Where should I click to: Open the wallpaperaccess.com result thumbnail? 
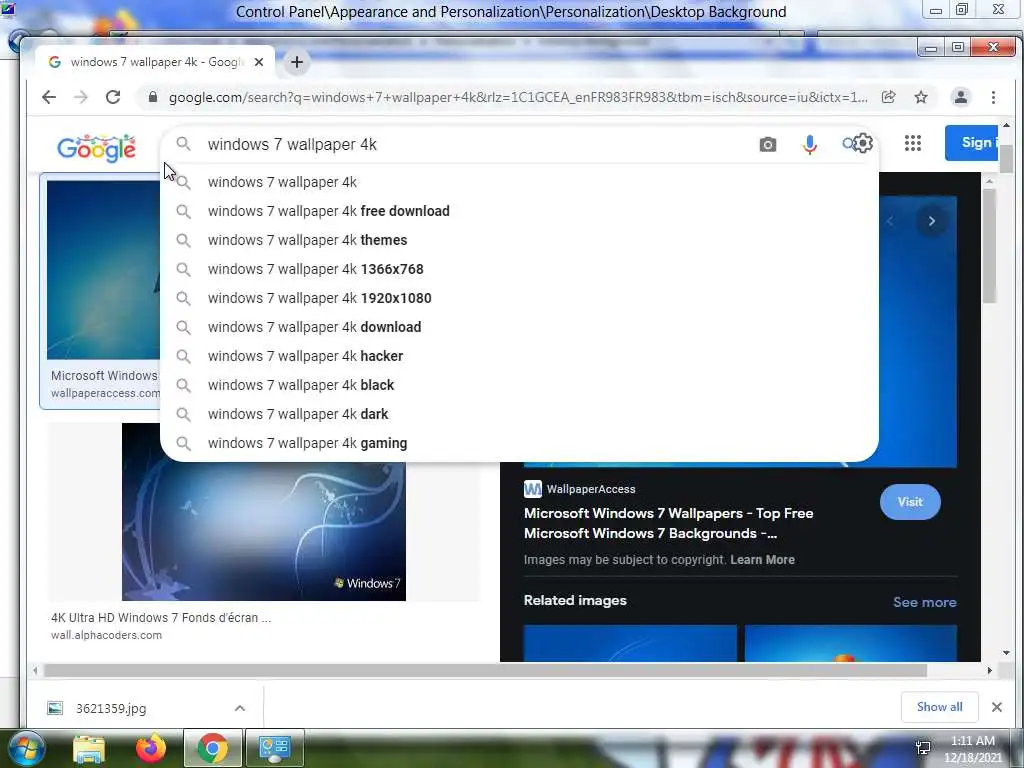click(x=103, y=270)
